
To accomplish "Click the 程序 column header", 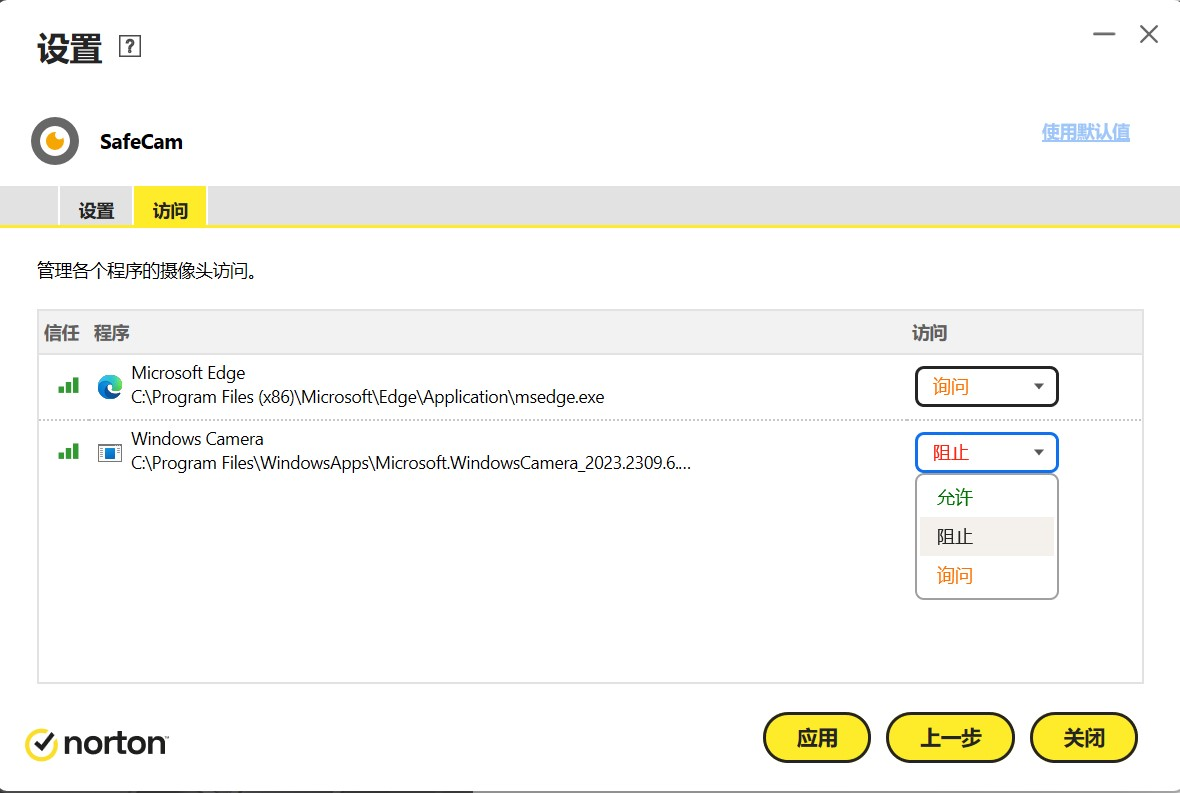I will tap(112, 333).
